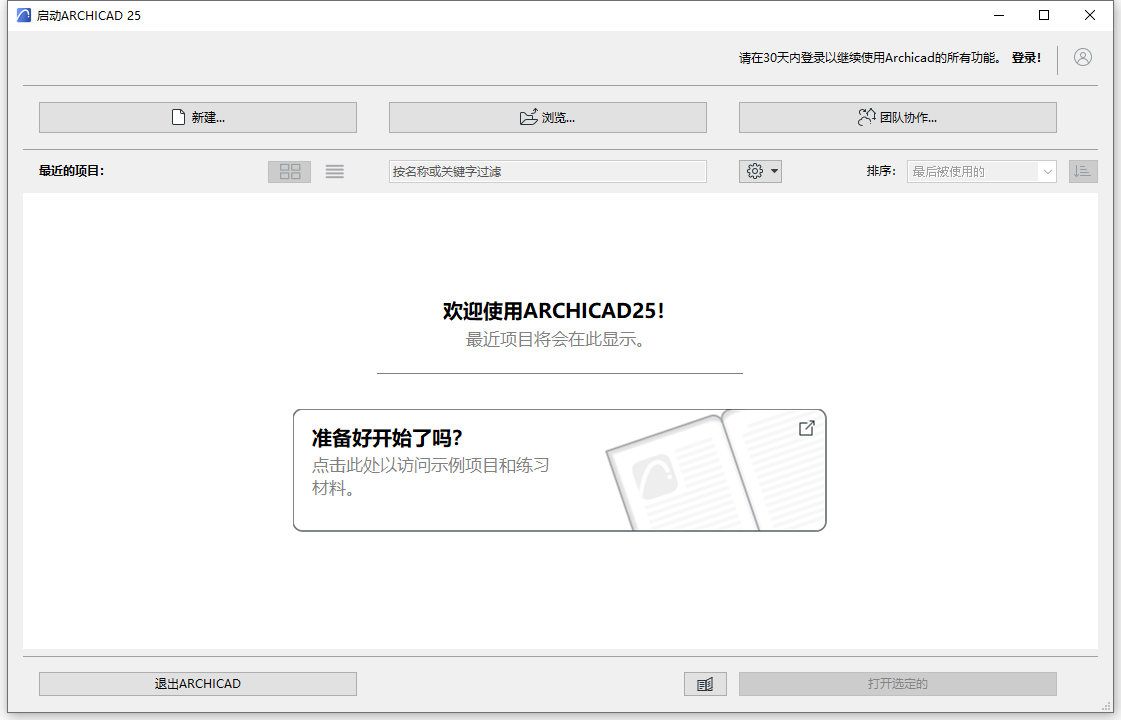Click the user account profile icon
This screenshot has height=720, width=1121.
[1082, 57]
